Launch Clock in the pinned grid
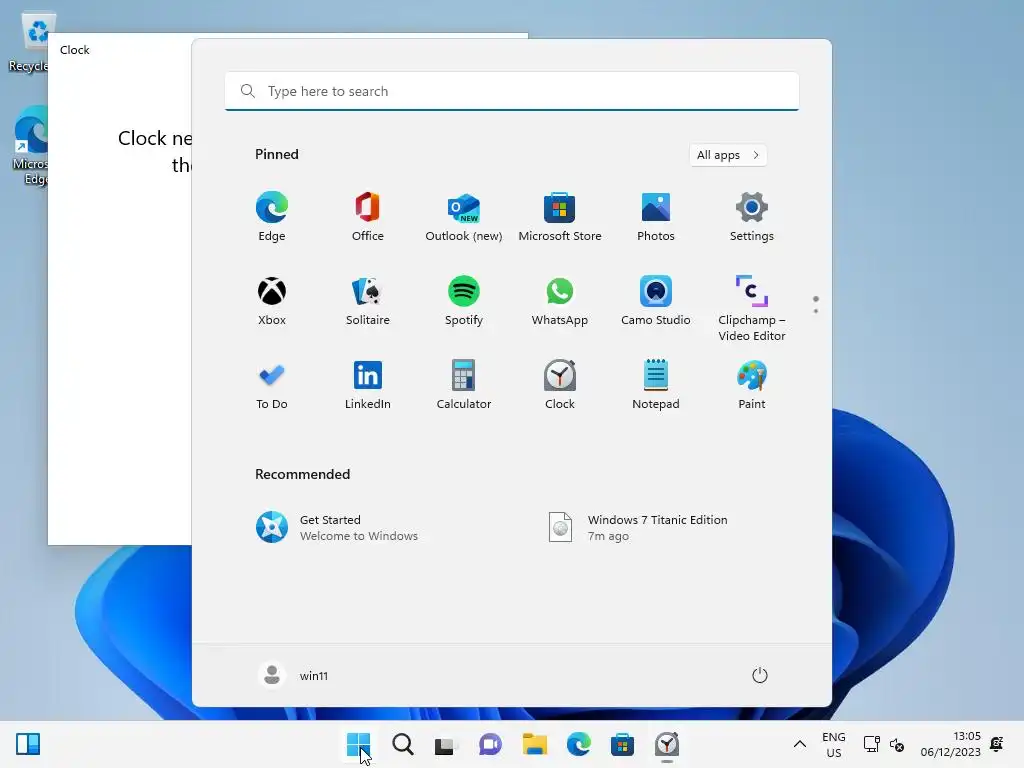The width and height of the screenshot is (1024, 768). coord(560,385)
